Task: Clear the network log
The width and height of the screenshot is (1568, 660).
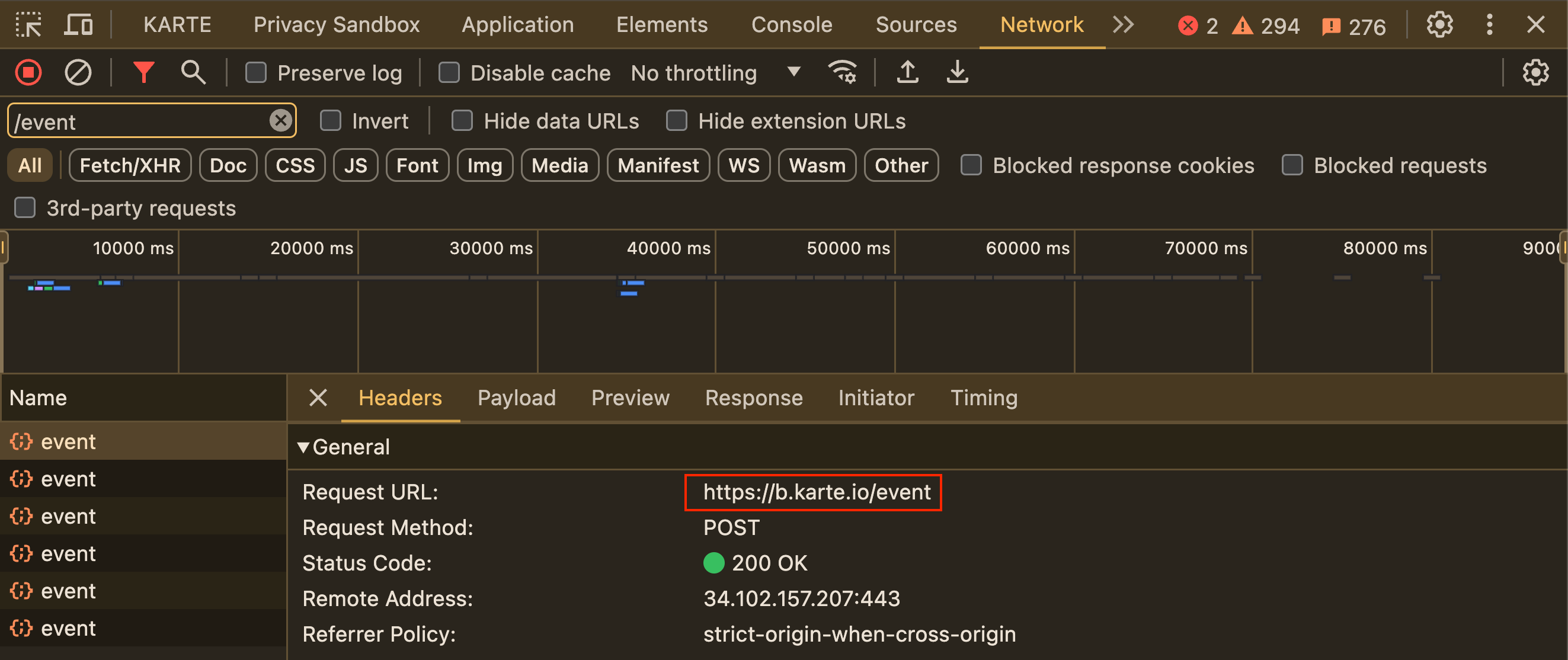Action: pyautogui.click(x=78, y=72)
